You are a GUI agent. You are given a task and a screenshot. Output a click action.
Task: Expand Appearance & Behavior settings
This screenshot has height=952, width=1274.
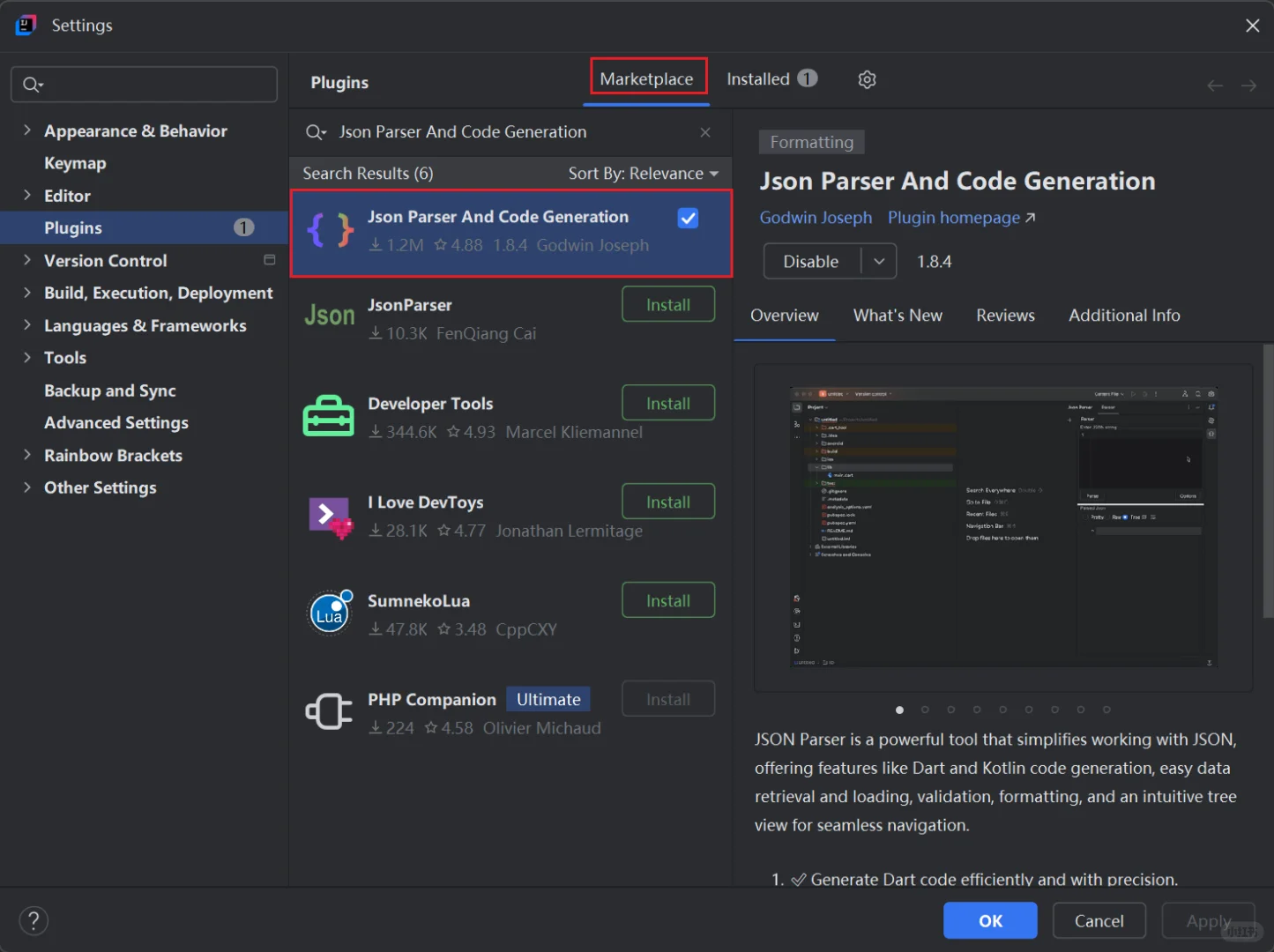point(27,130)
